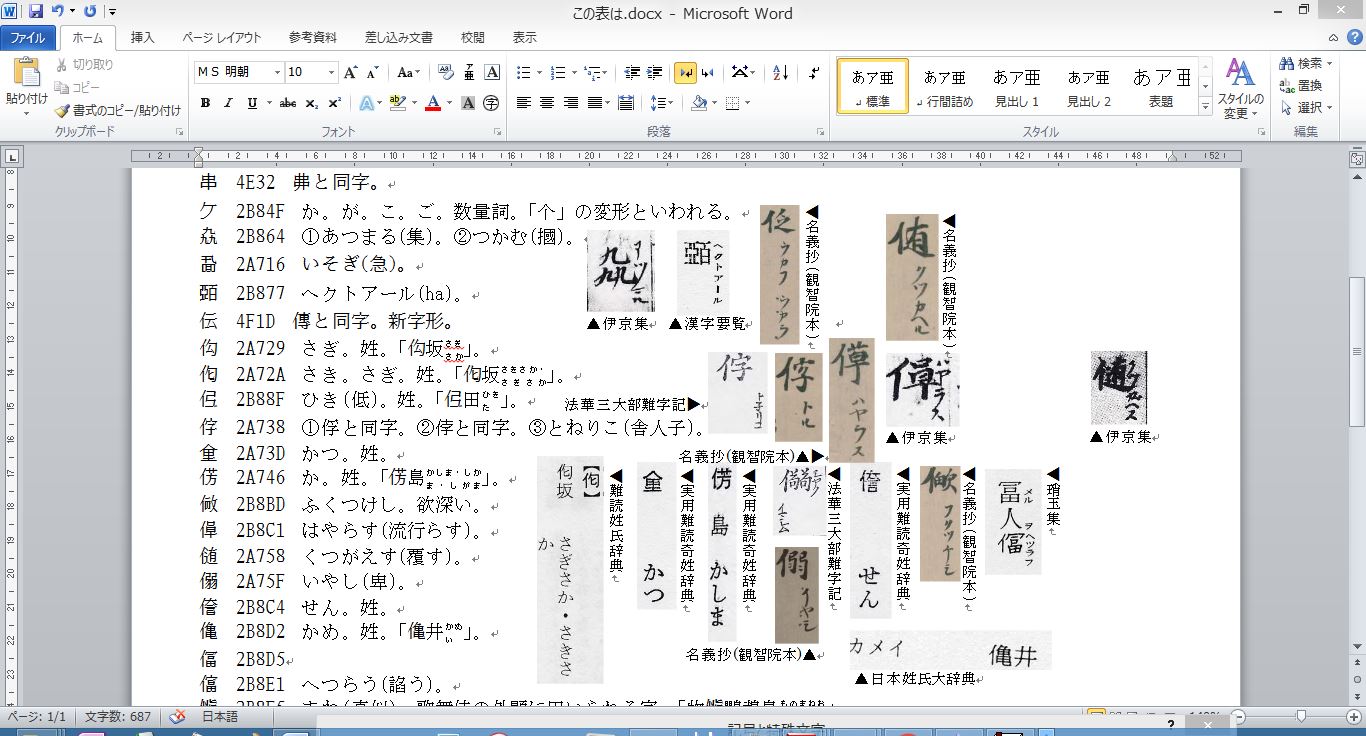1366x736 pixels.
Task: Expand the styles gallery More arrow
Action: [1205, 106]
